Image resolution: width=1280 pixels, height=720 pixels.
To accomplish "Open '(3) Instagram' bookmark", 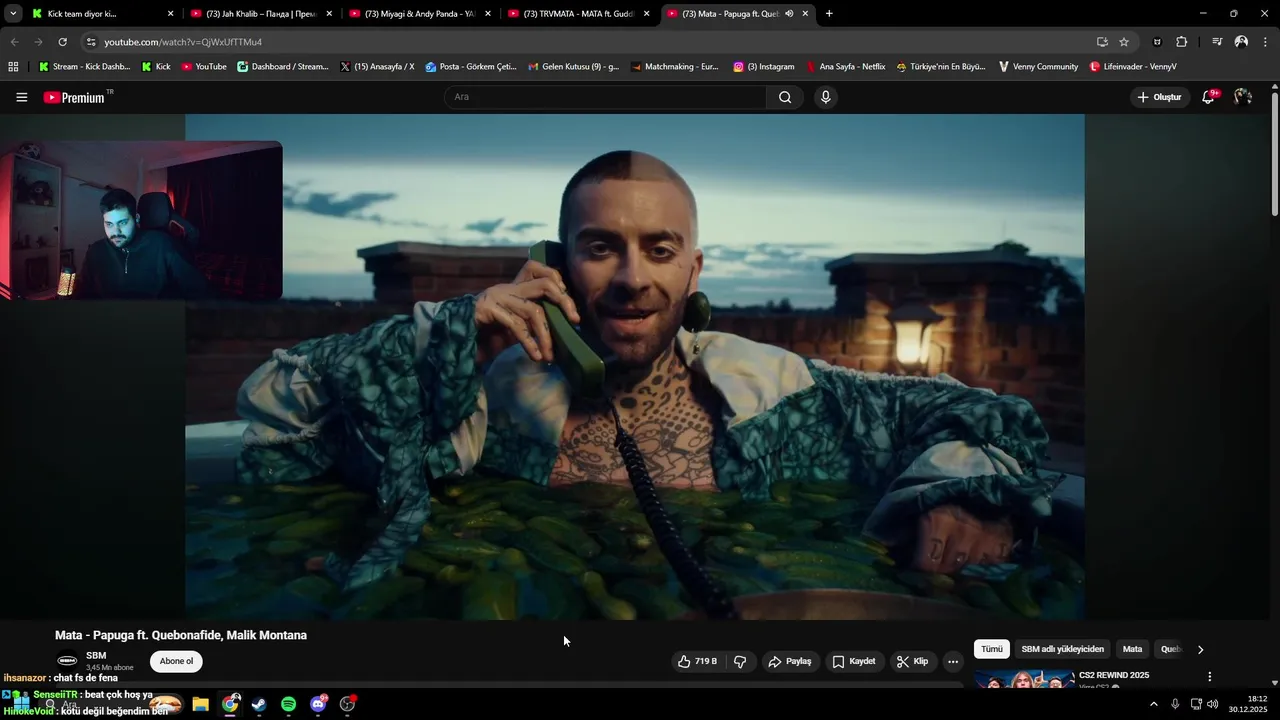I will point(764,67).
